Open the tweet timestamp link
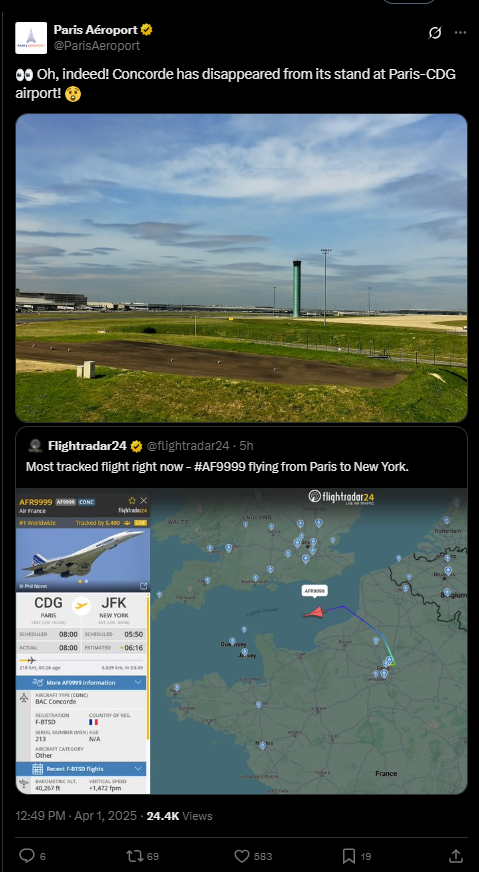Viewport: 479px width, 872px height. click(x=76, y=816)
